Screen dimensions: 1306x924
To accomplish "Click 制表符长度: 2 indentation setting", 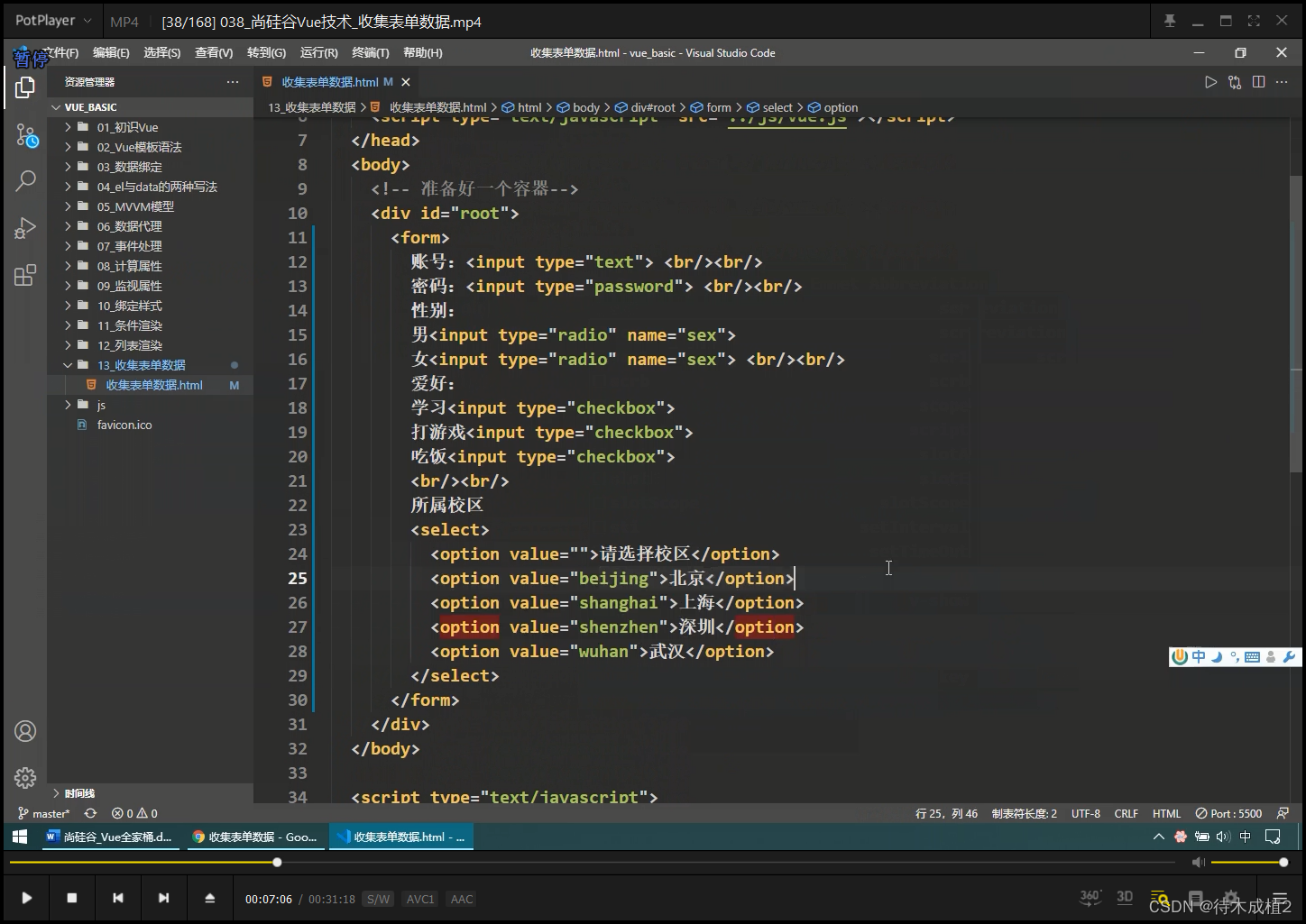I will (x=1025, y=813).
